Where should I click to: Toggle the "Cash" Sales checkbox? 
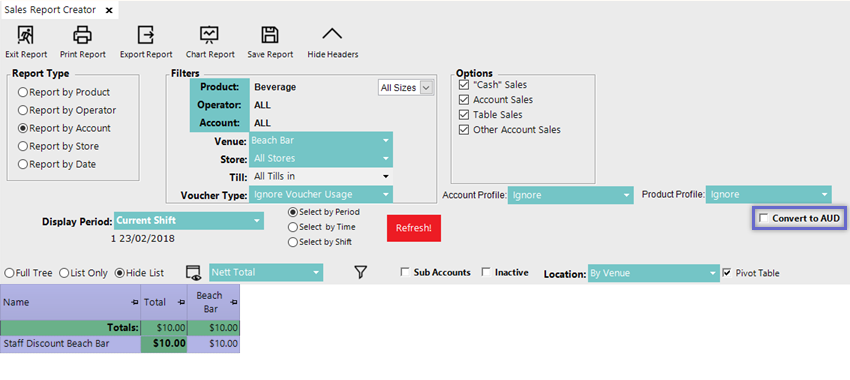point(463,85)
